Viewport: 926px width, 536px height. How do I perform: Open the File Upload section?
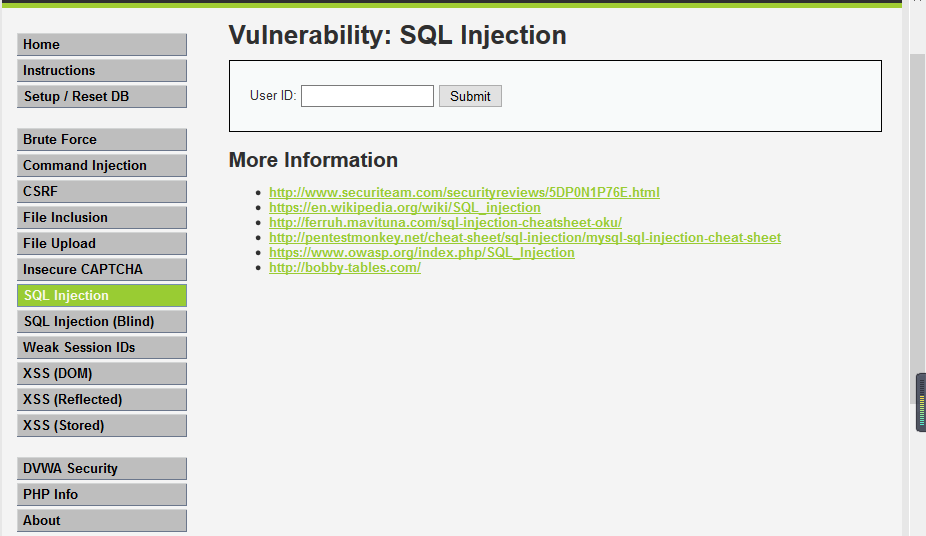[x=101, y=244]
